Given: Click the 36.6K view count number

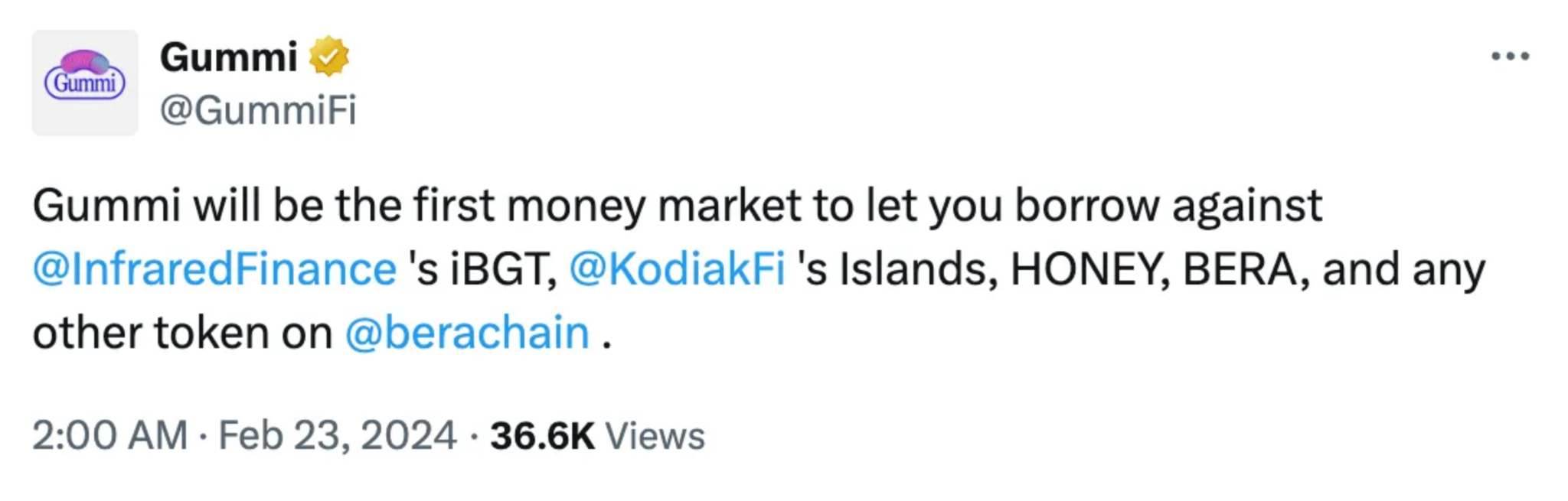Looking at the screenshot, I should tap(542, 436).
